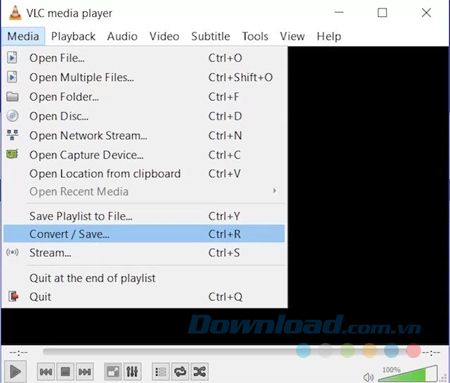Open the Video menu
The width and height of the screenshot is (450, 383).
point(164,36)
